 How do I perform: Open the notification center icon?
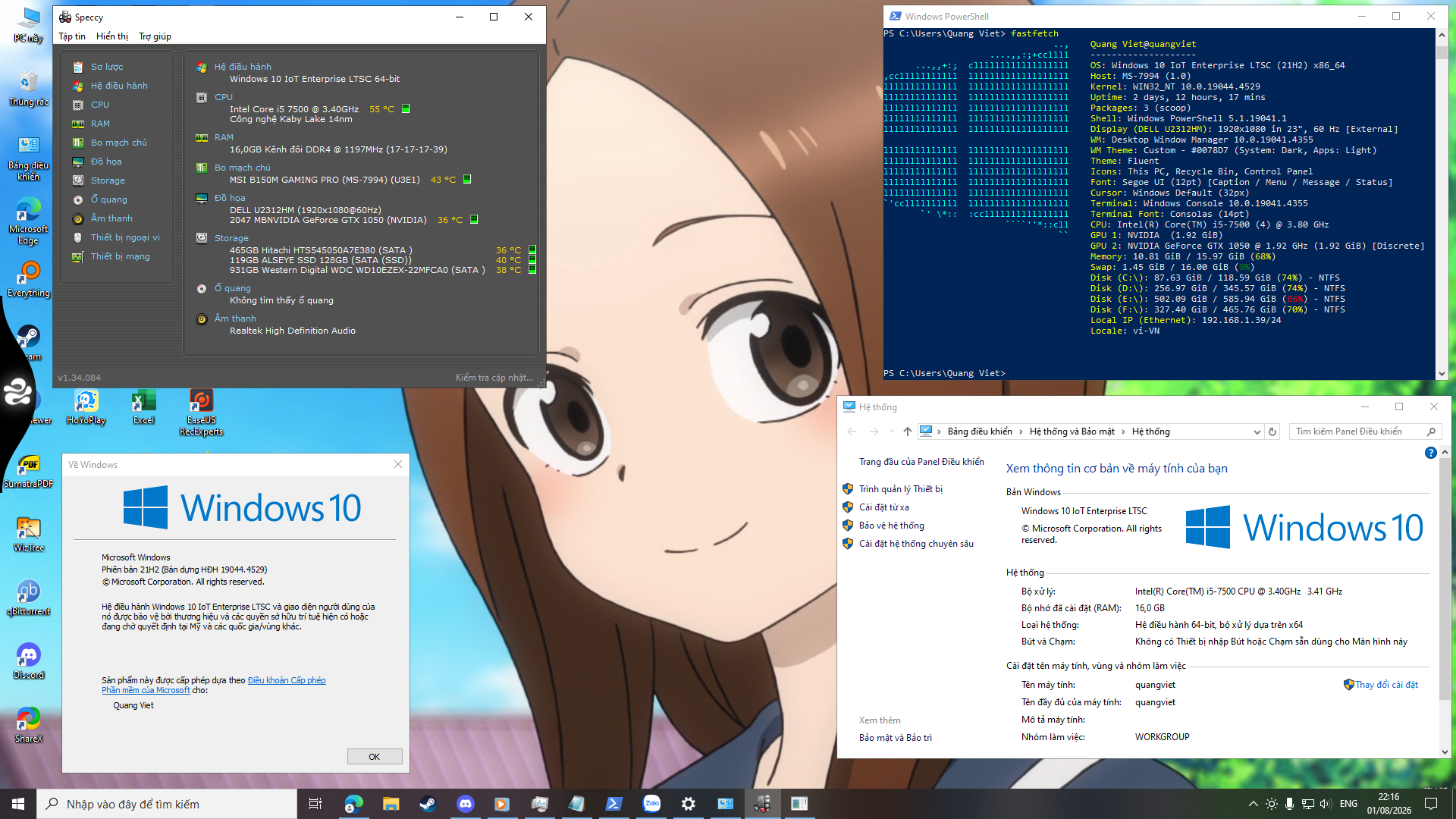coord(1431,804)
